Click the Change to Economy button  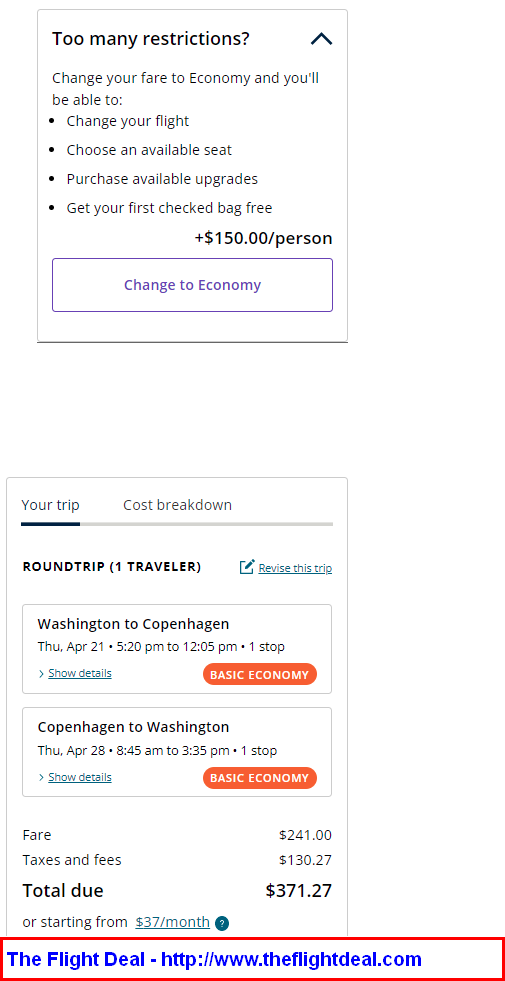click(x=192, y=285)
